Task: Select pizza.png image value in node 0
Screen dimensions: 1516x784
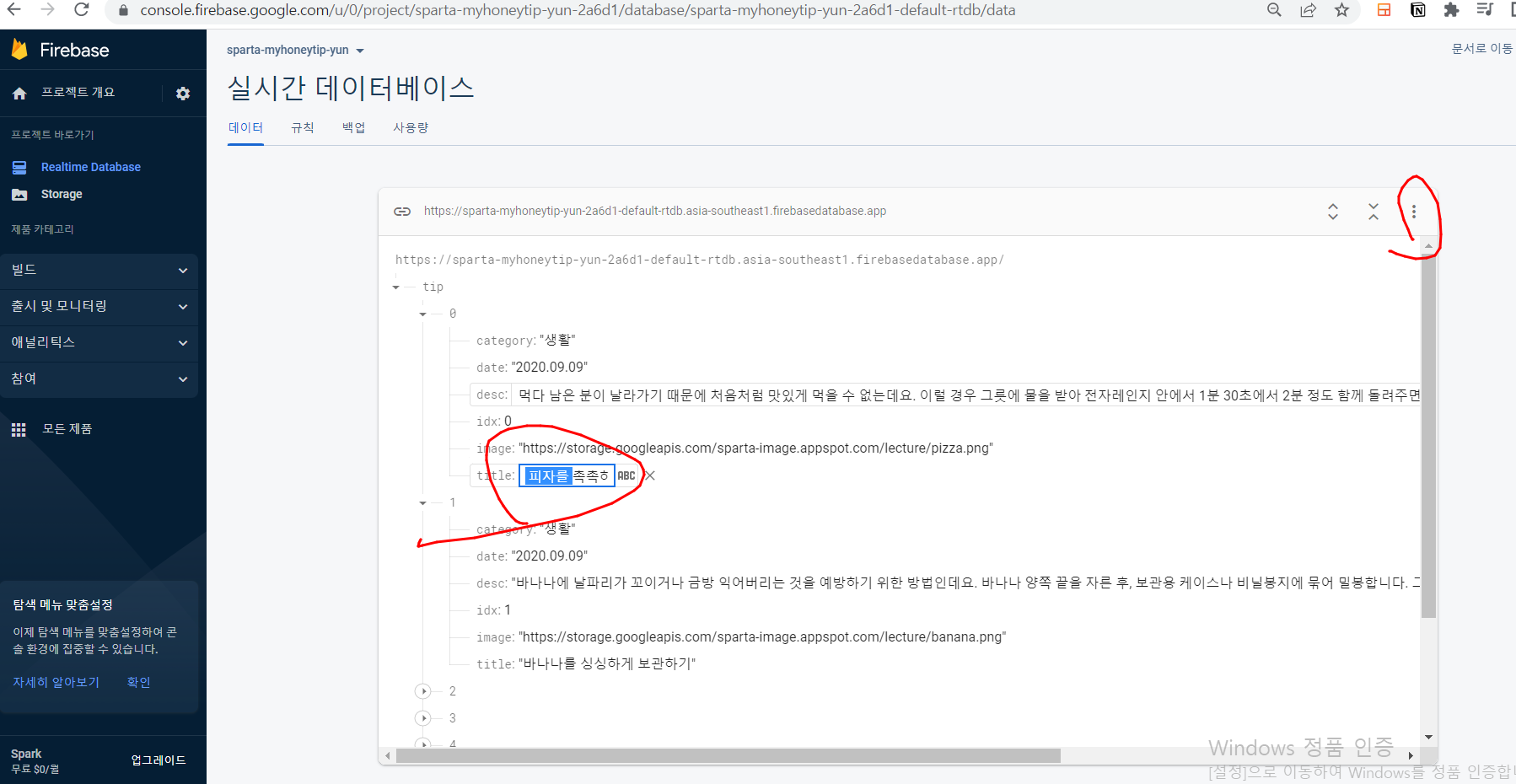Action: click(755, 448)
